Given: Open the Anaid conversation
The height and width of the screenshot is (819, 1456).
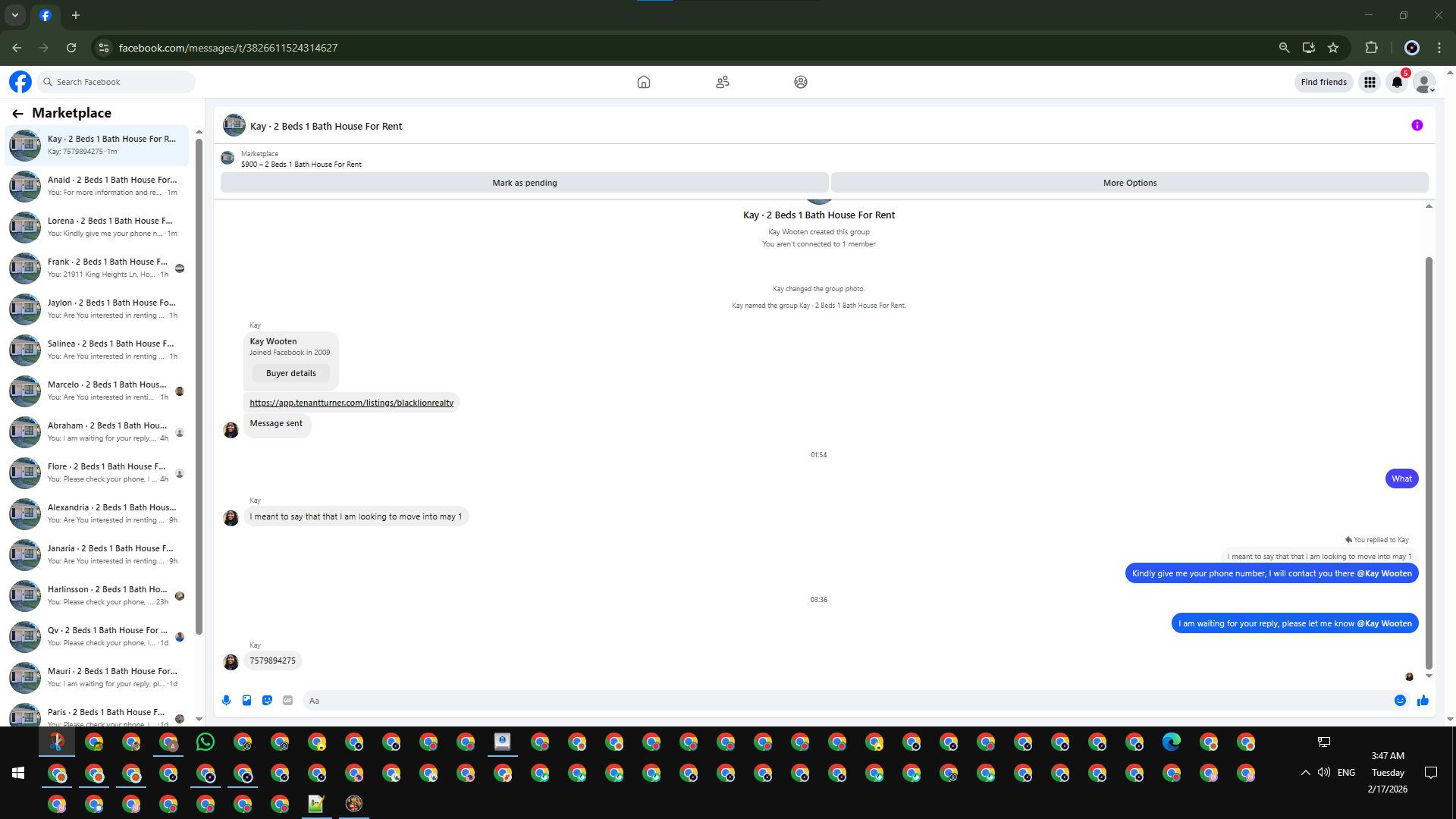Looking at the screenshot, I should [97, 186].
